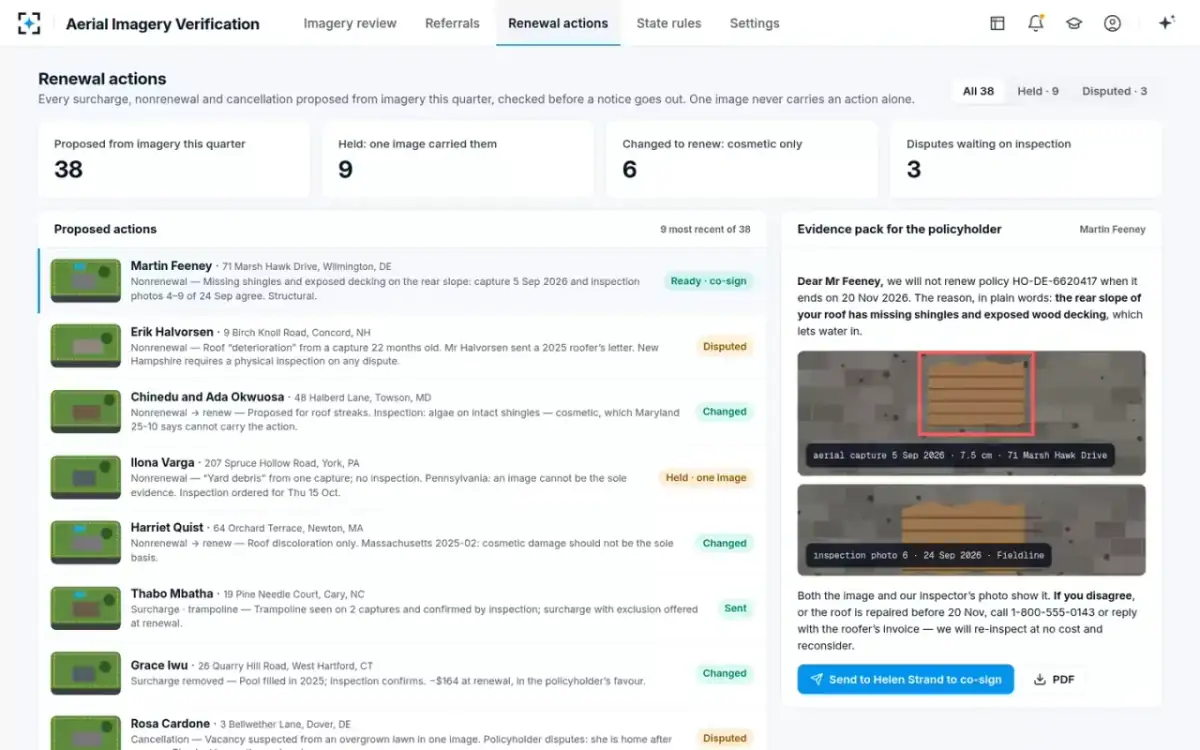This screenshot has height=750, width=1200.
Task: Open Martin Feeney's property thumbnail
Action: pos(85,280)
